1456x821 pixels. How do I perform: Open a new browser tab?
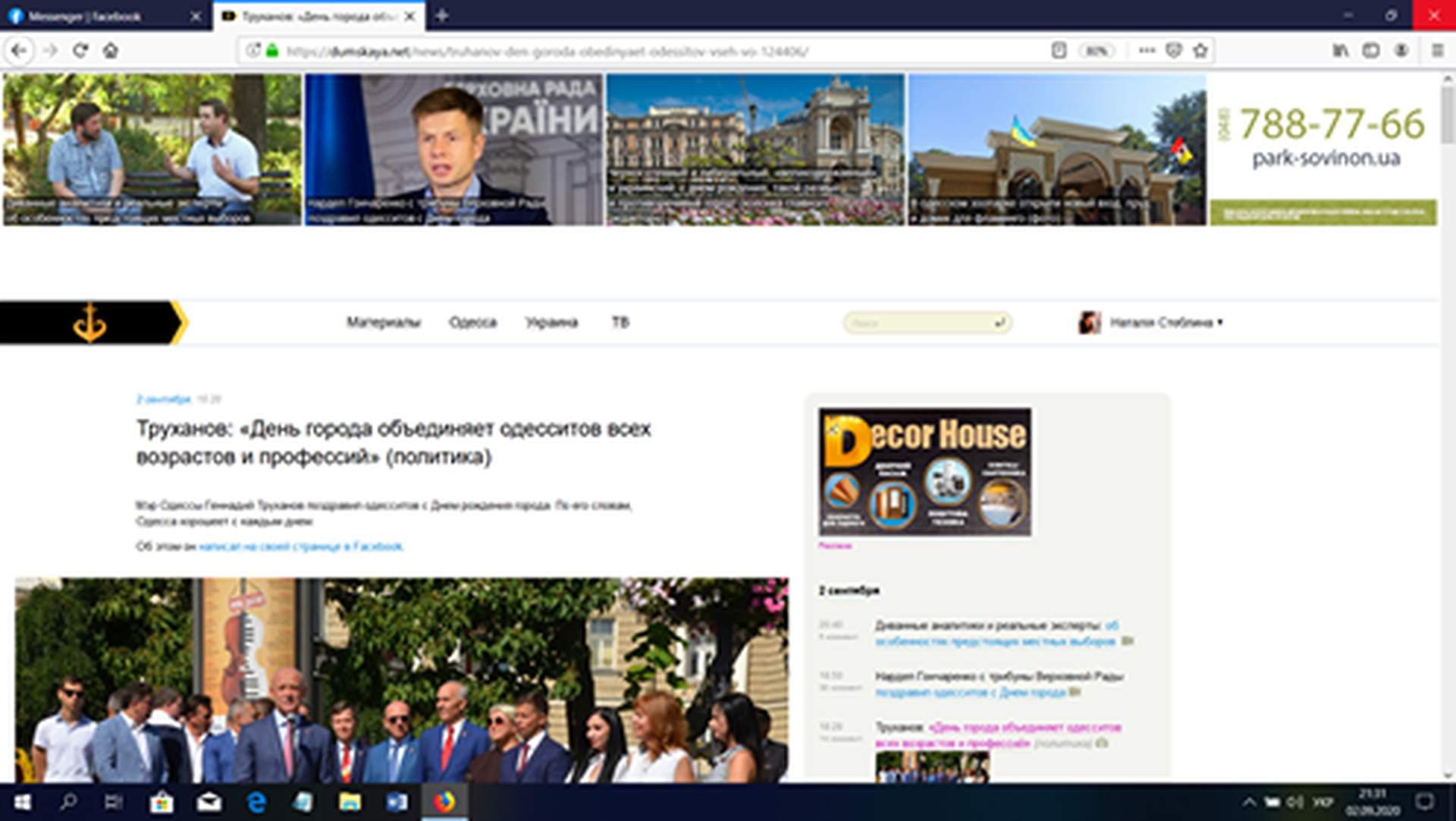pos(442,16)
